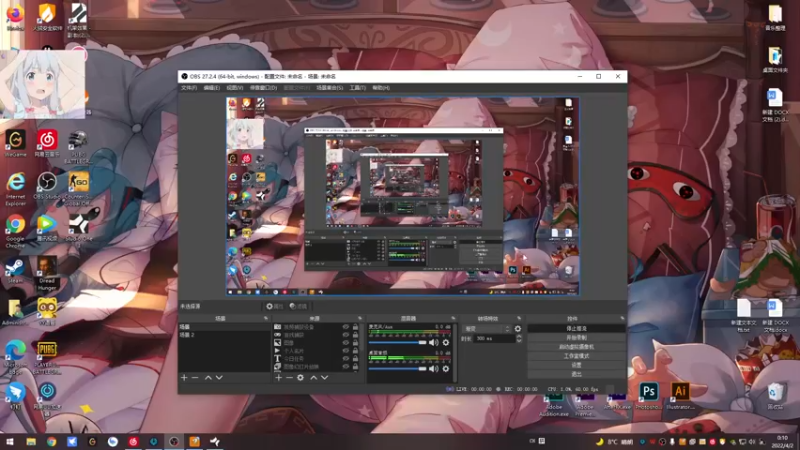The width and height of the screenshot is (800, 450).
Task: Open the 停靠窗口(D) menu
Action: point(263,88)
